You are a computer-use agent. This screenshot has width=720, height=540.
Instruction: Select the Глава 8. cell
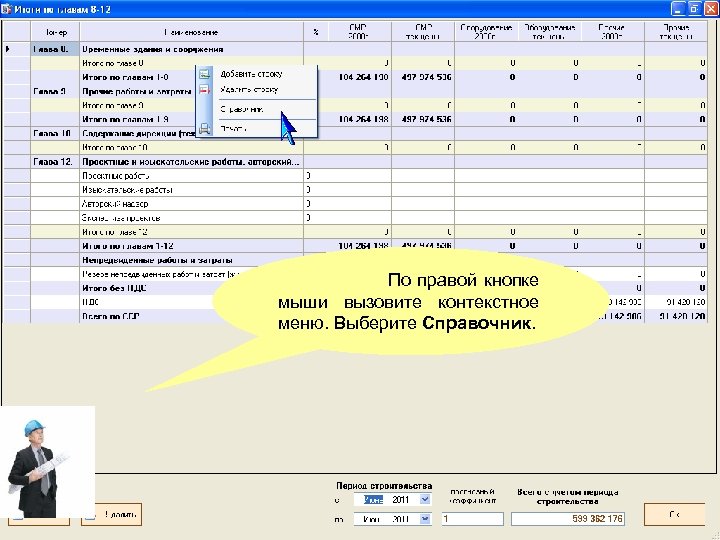[55, 49]
